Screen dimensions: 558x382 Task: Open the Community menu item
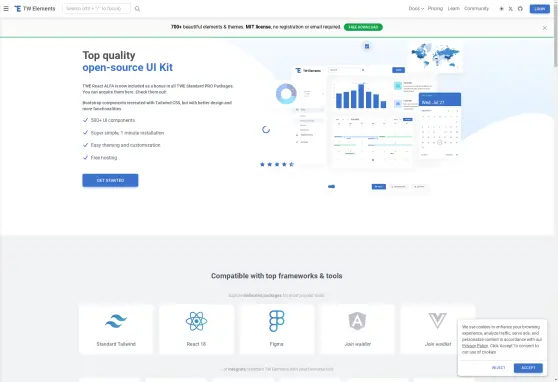click(x=477, y=9)
